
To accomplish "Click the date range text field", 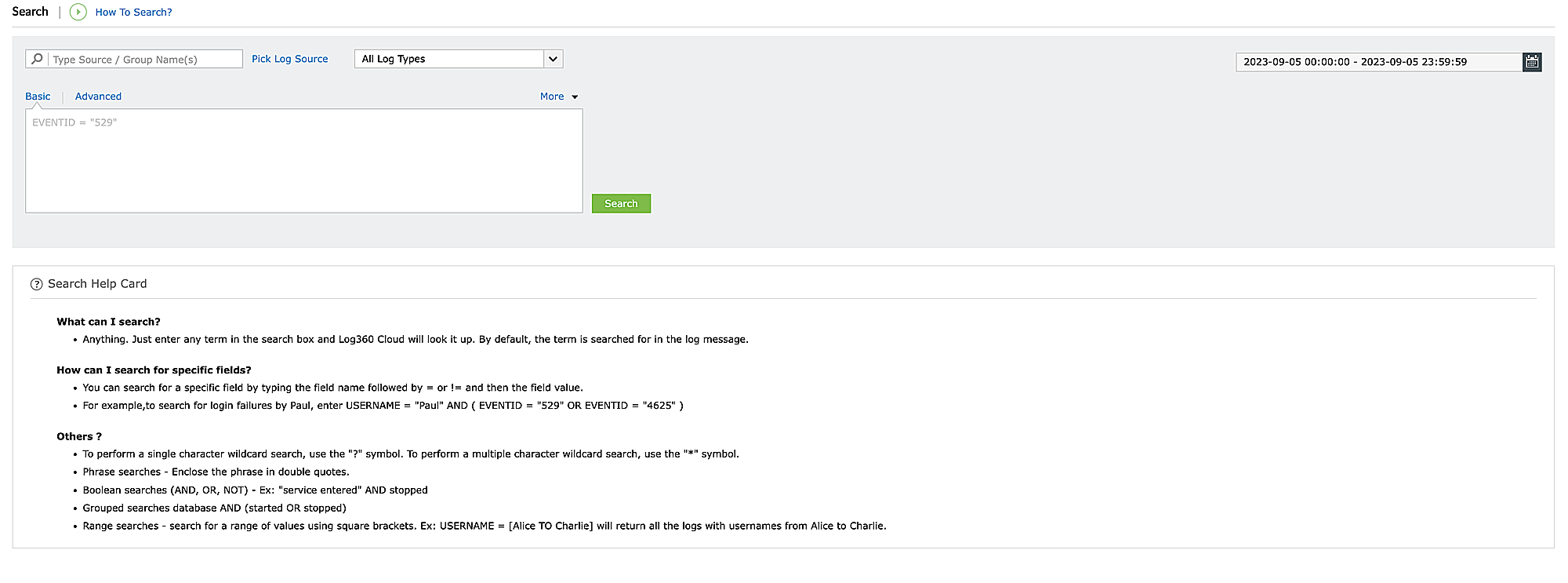I will tap(1377, 62).
